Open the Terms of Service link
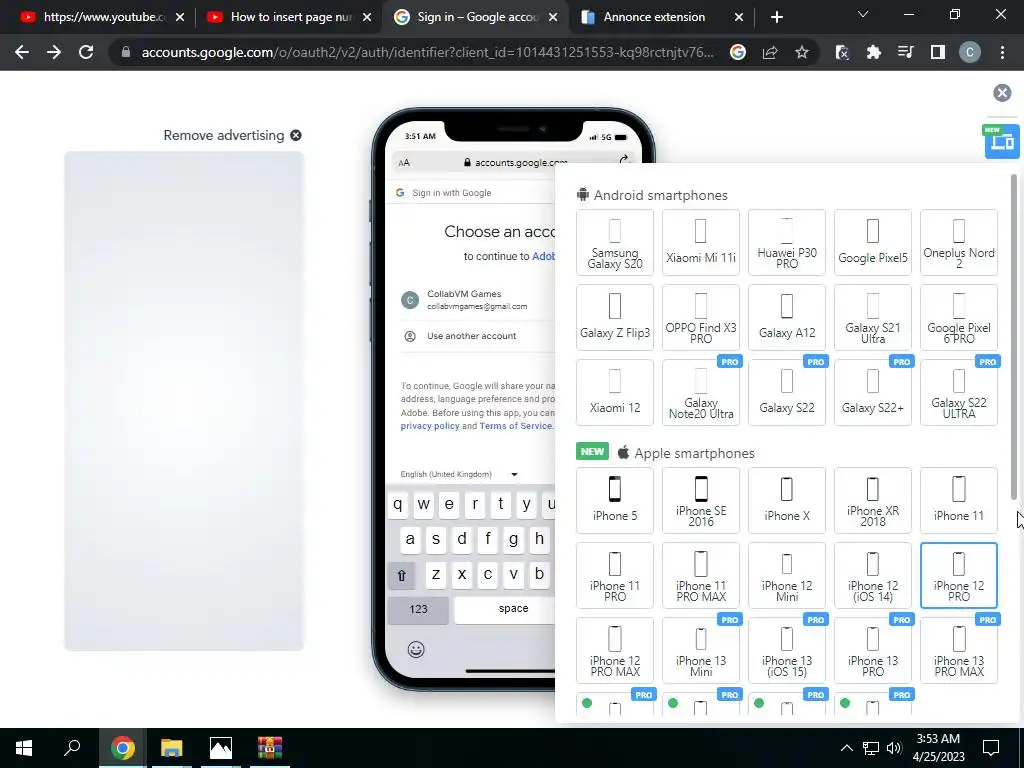This screenshot has height=768, width=1024. tap(516, 426)
